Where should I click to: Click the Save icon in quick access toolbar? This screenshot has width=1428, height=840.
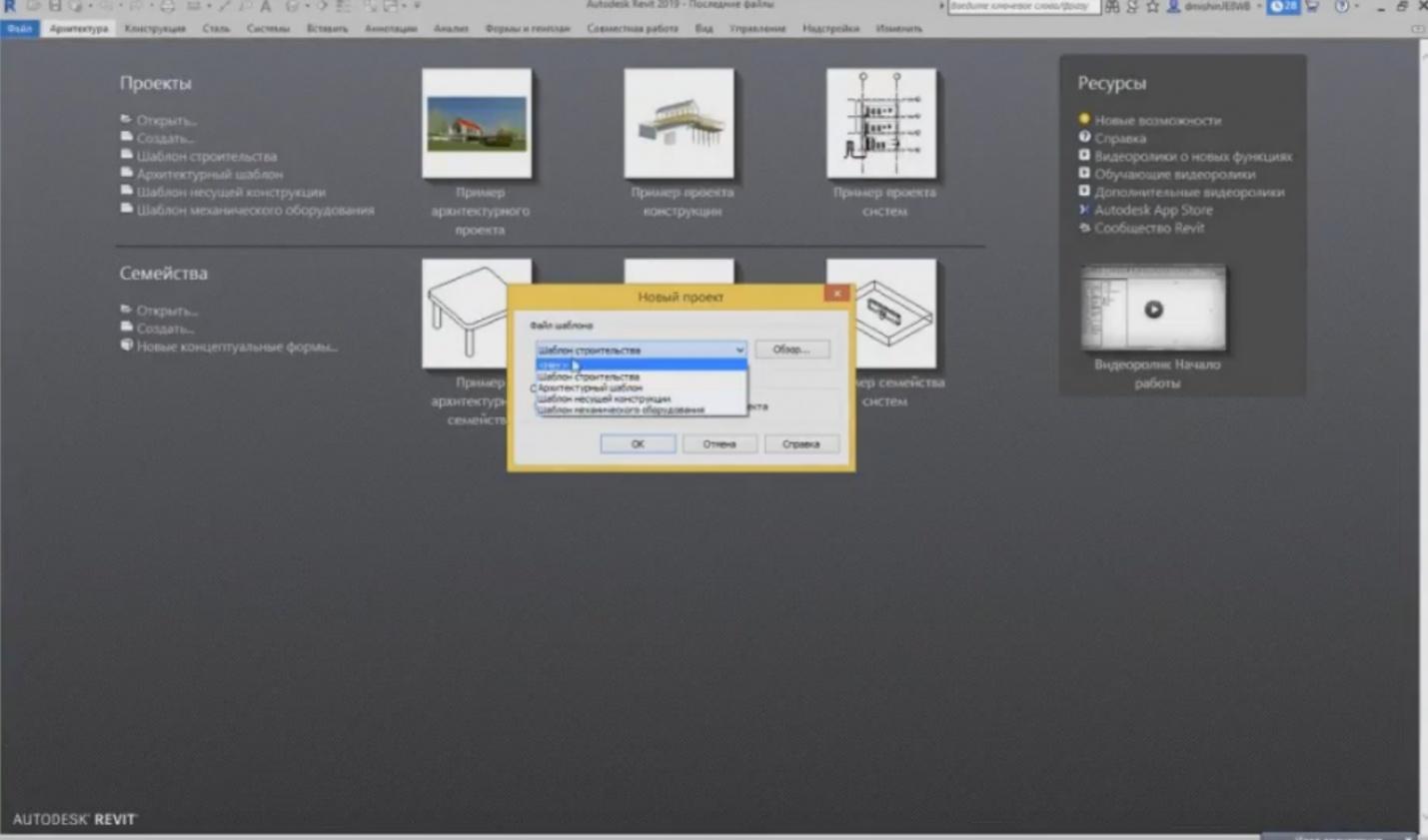[55, 6]
